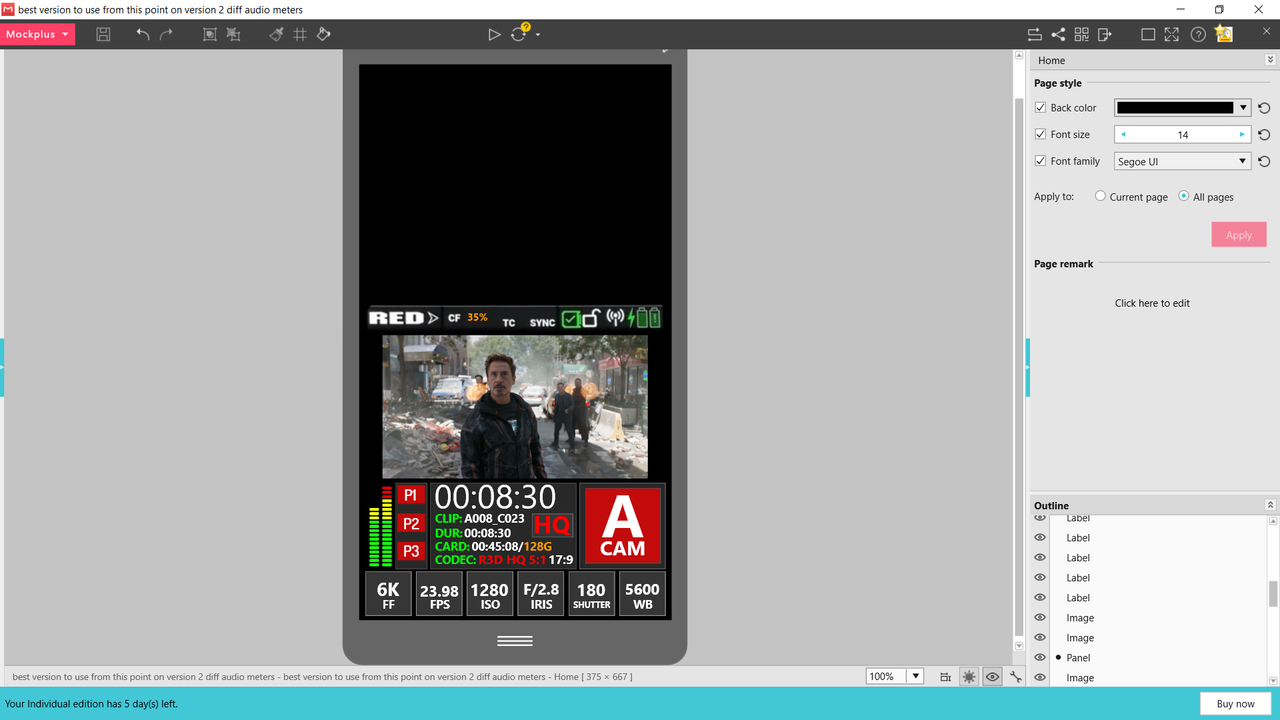Toggle the eye preview icon in status bar
The height and width of the screenshot is (720, 1280).
[992, 677]
